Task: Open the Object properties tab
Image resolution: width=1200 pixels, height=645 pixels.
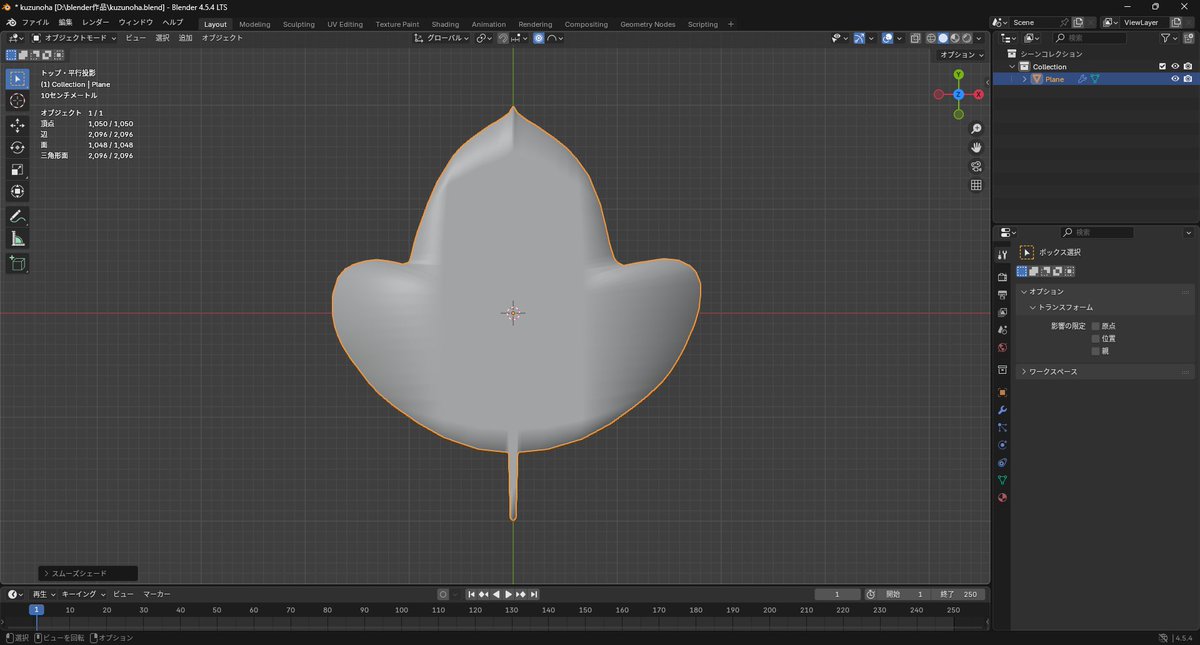Action: (1002, 392)
